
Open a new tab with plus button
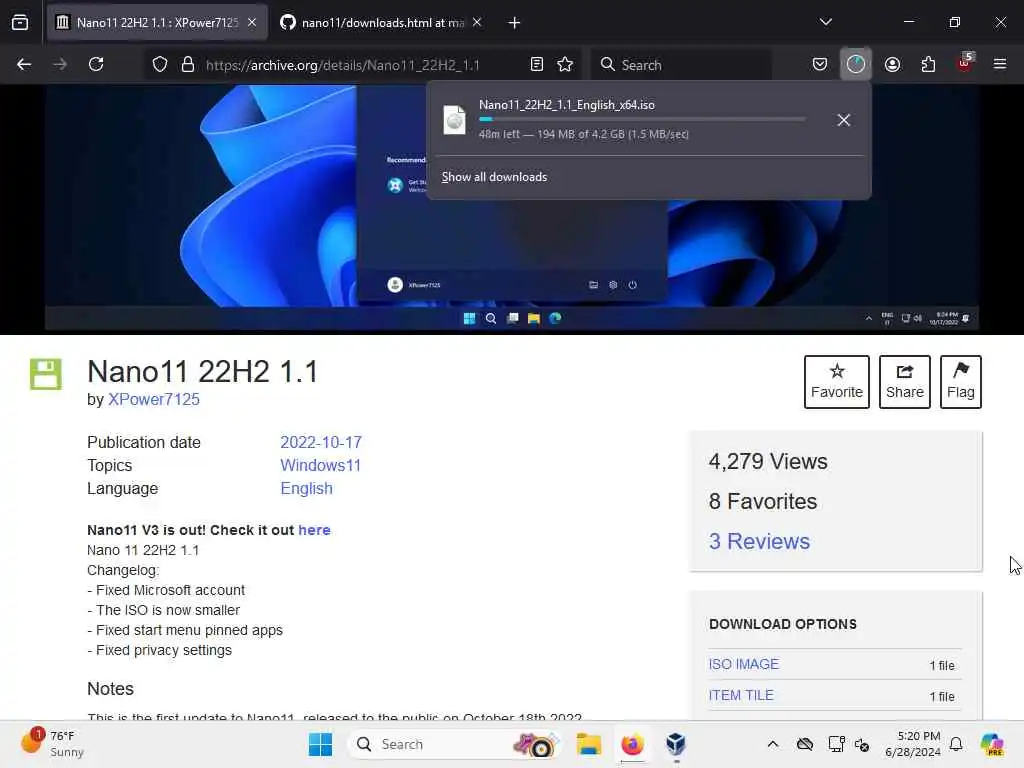click(515, 23)
